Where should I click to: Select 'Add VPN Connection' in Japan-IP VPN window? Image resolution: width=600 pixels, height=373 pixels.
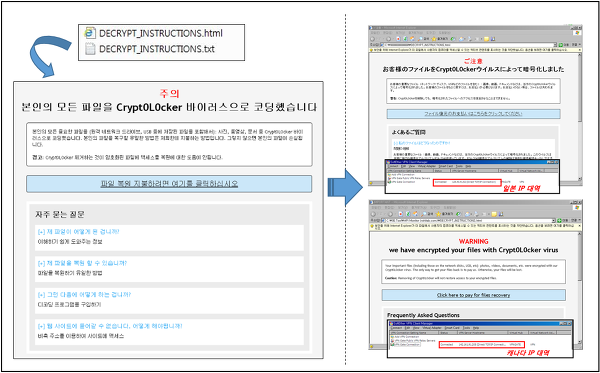401,175
